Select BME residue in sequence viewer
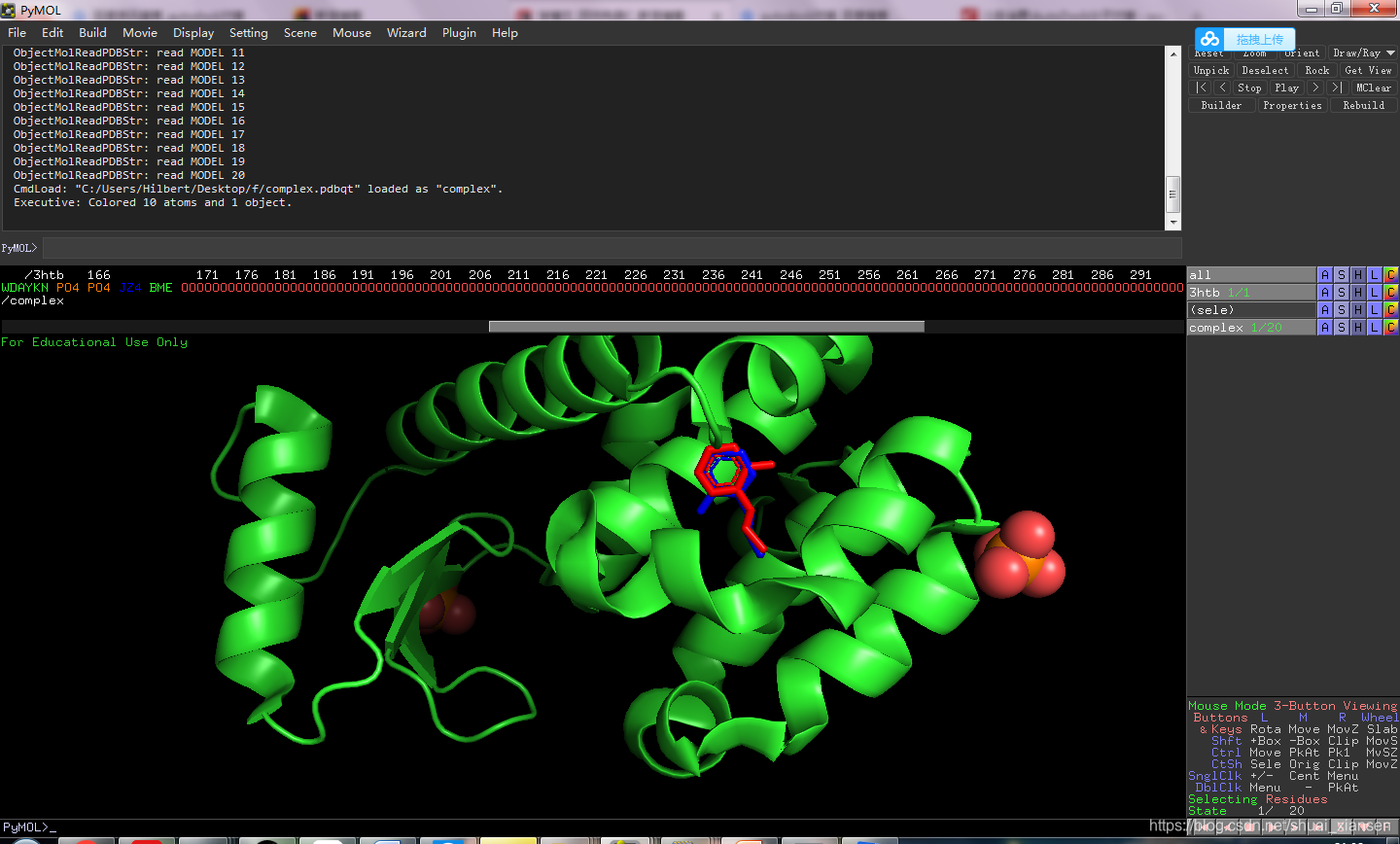1400x844 pixels. coord(160,288)
